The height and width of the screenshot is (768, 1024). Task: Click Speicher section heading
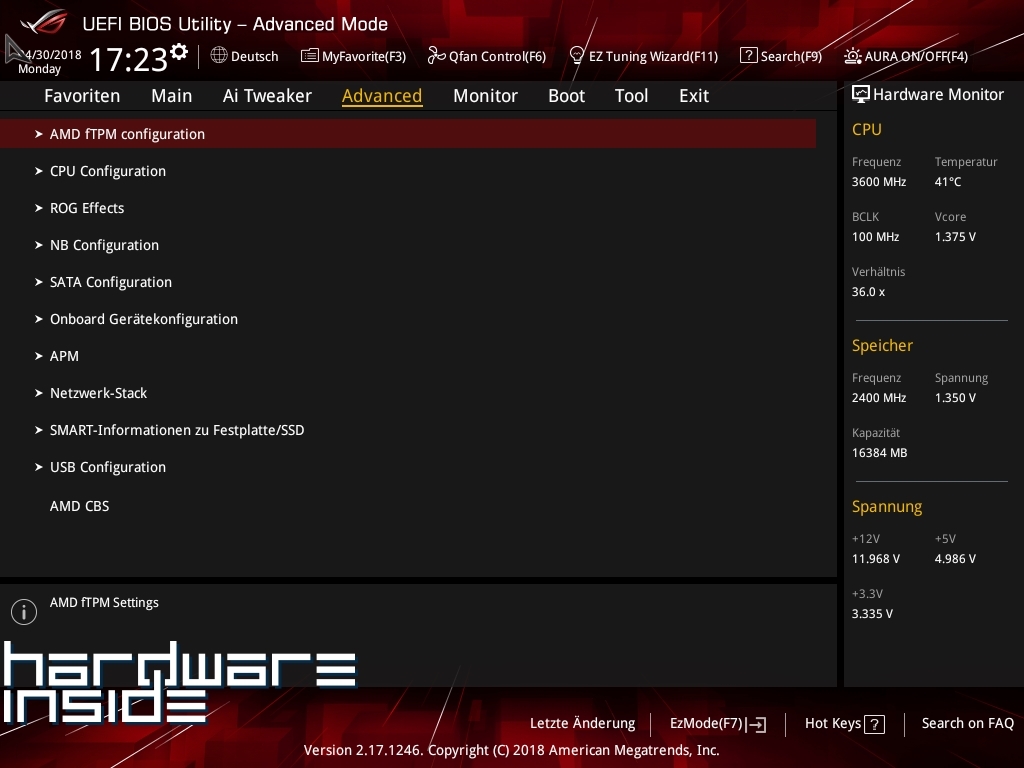(882, 345)
